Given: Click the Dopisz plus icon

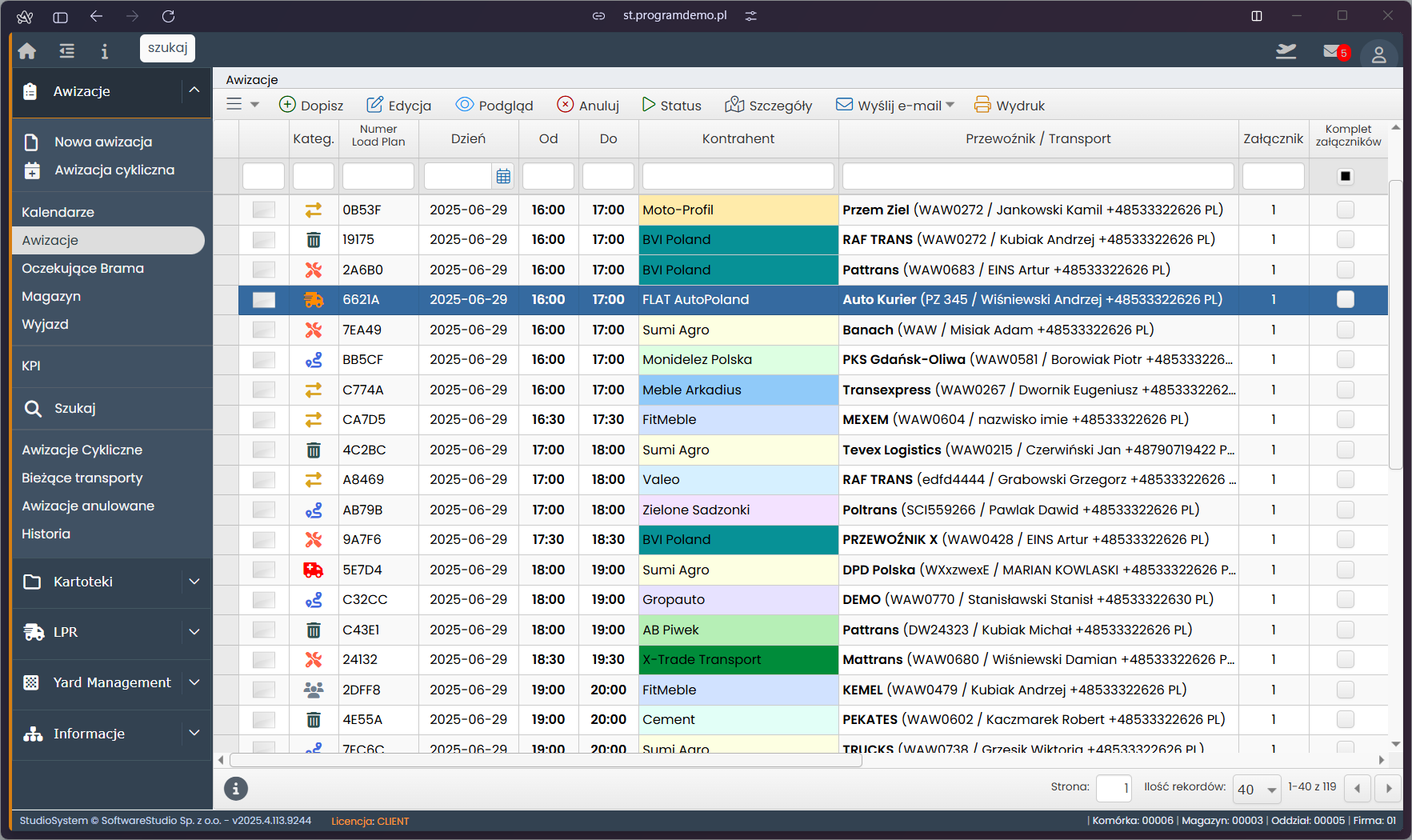Looking at the screenshot, I should point(287,105).
